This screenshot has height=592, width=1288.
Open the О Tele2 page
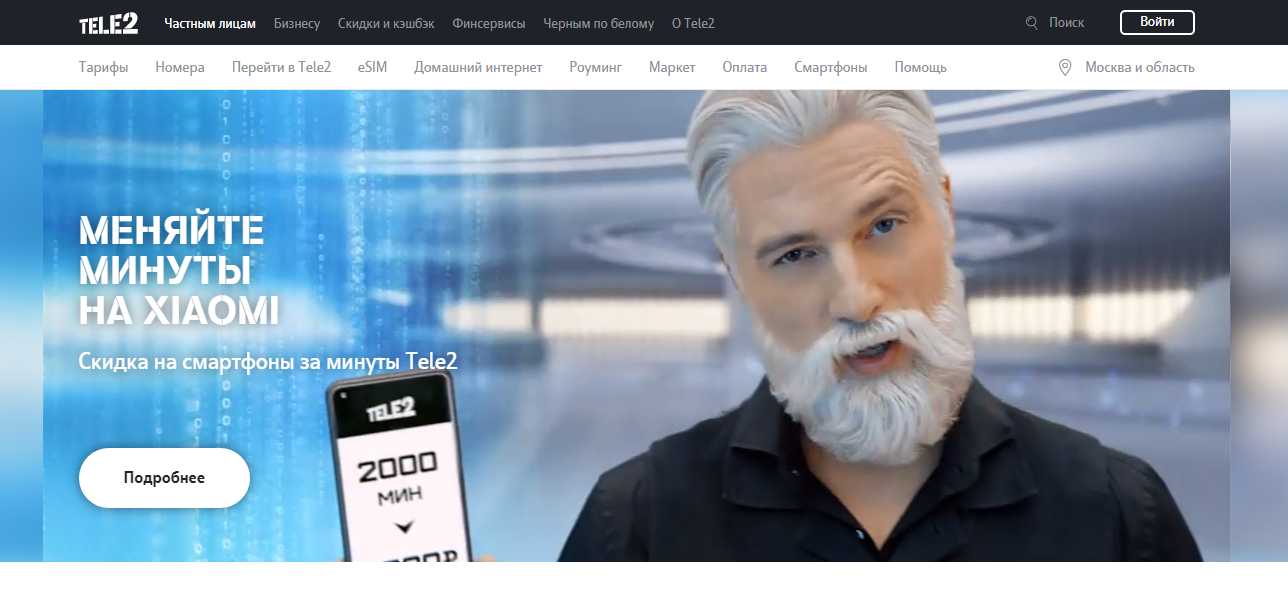[693, 23]
